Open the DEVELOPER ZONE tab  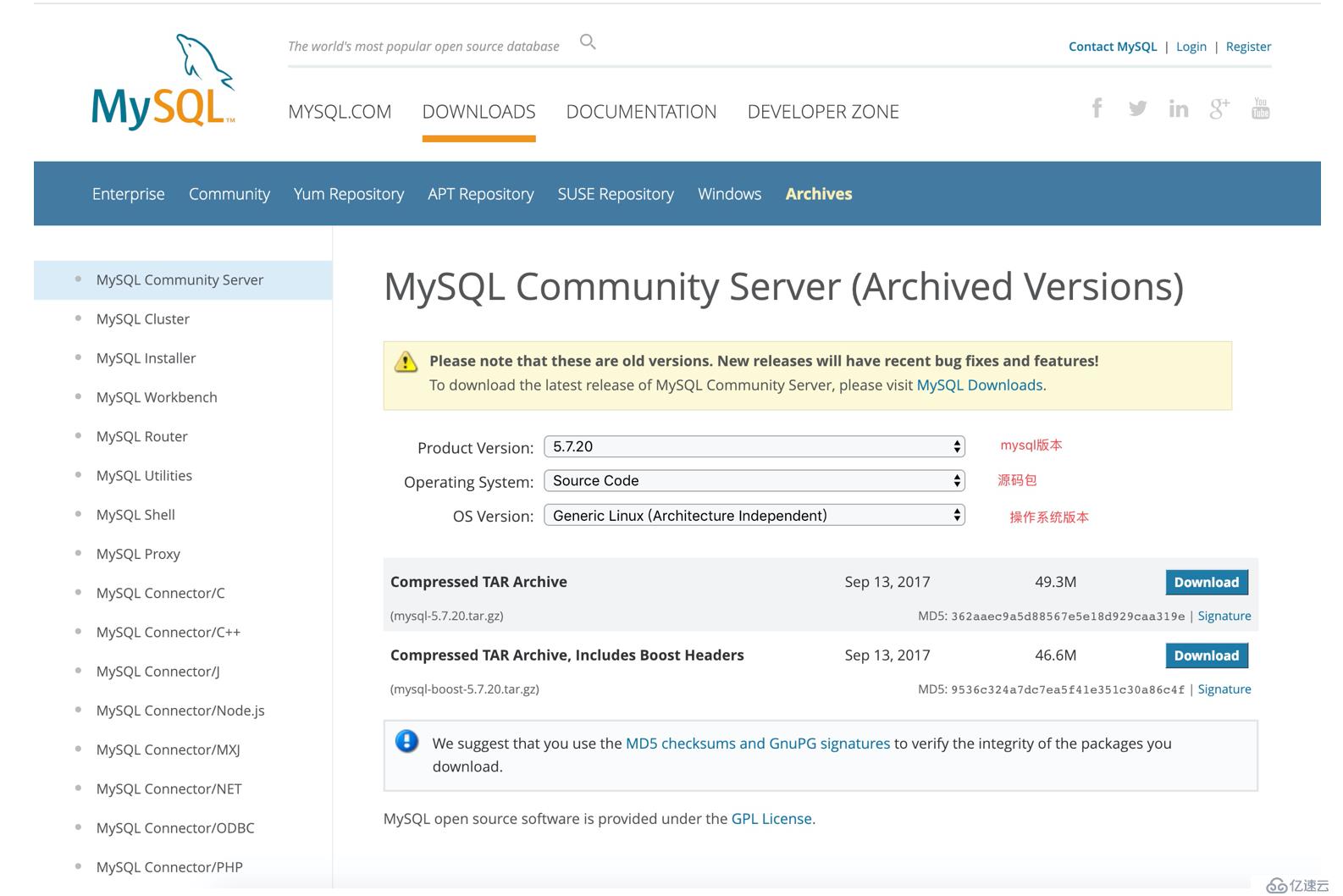click(823, 112)
